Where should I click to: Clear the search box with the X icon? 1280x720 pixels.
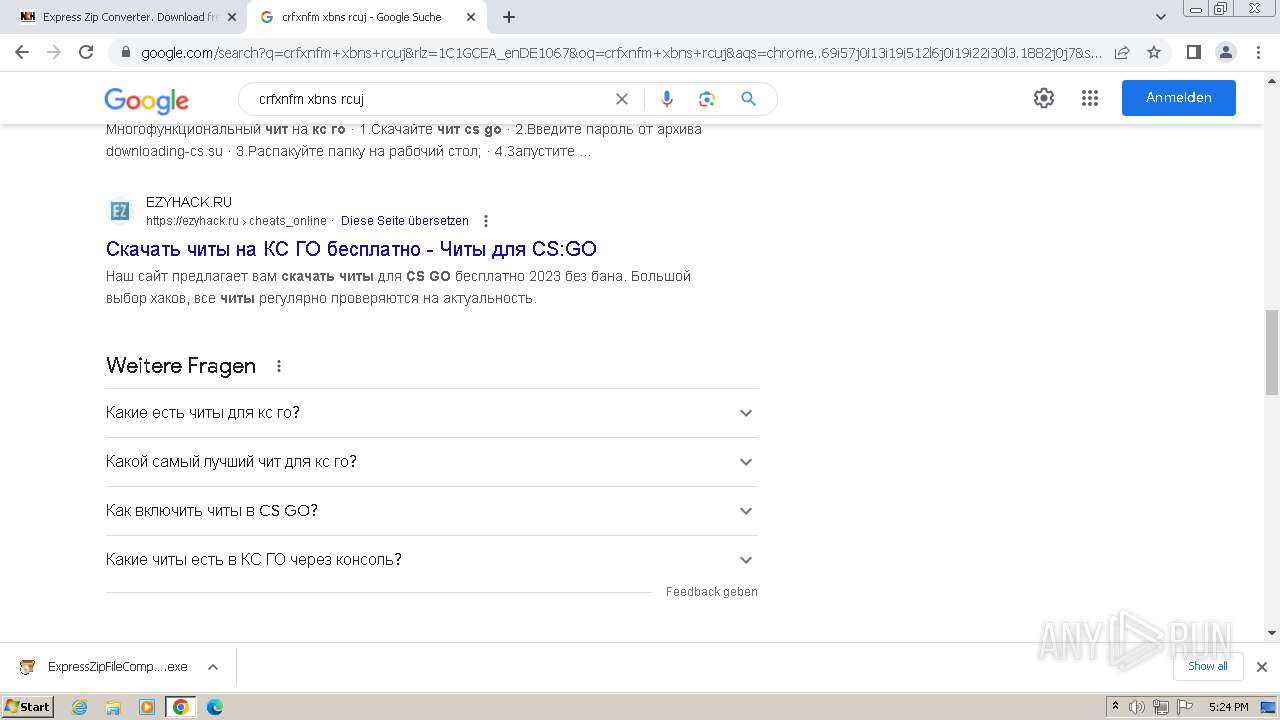pyautogui.click(x=621, y=99)
